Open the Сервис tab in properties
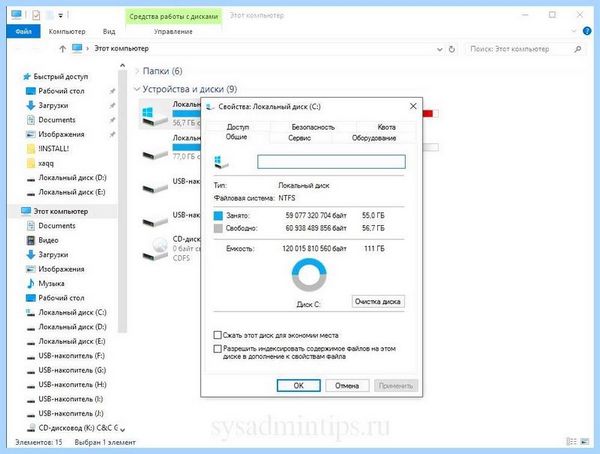Viewport: 600px width, 454px height. 299,138
